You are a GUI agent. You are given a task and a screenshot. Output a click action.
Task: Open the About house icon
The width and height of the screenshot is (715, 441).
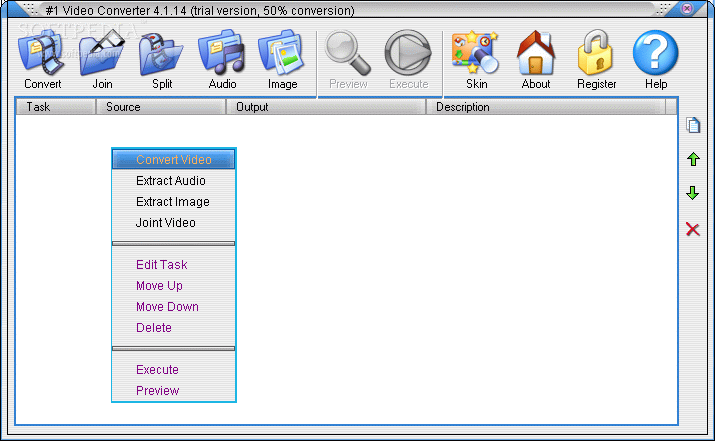(x=536, y=59)
